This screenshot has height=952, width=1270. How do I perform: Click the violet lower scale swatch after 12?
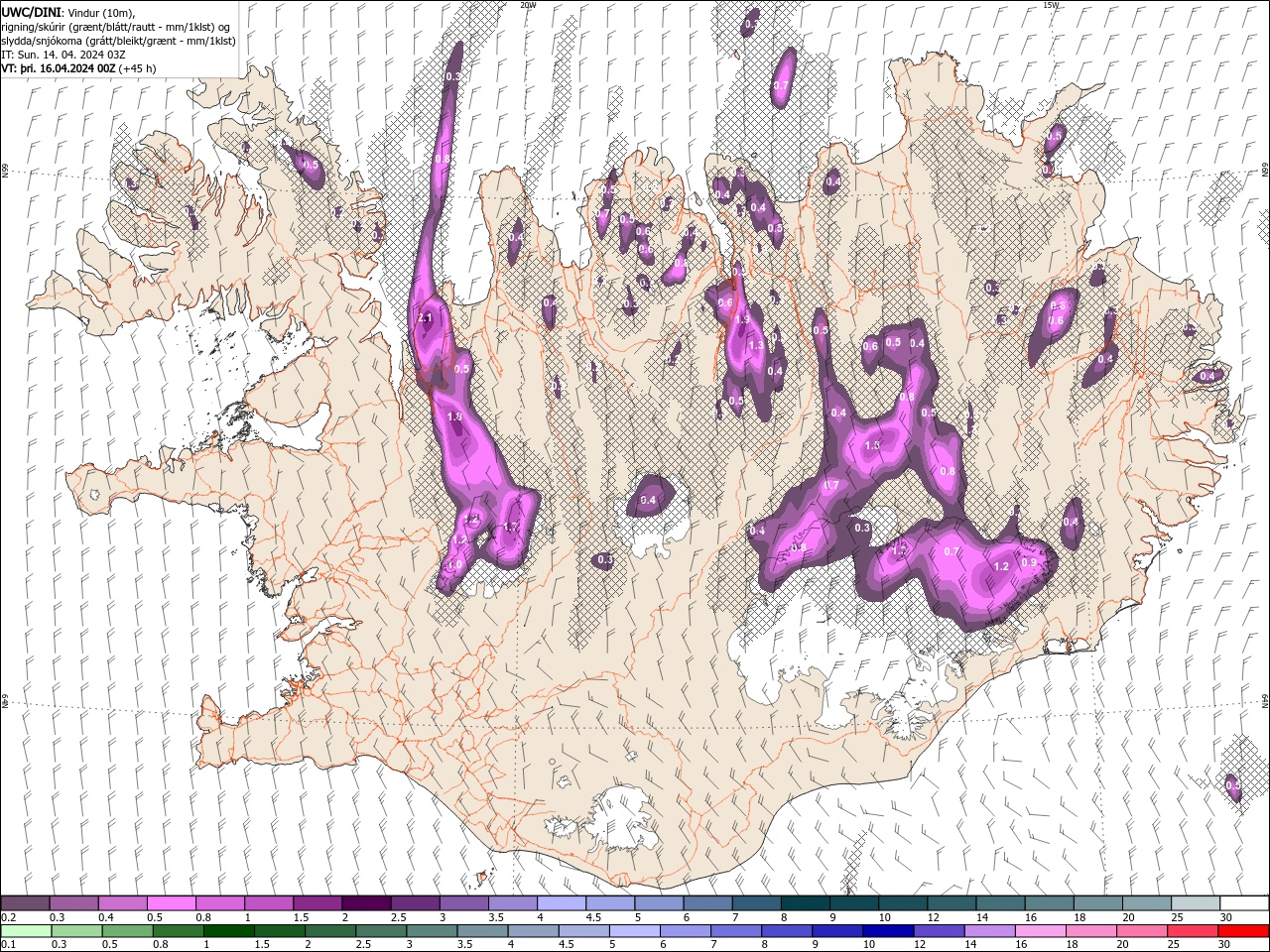(x=939, y=931)
